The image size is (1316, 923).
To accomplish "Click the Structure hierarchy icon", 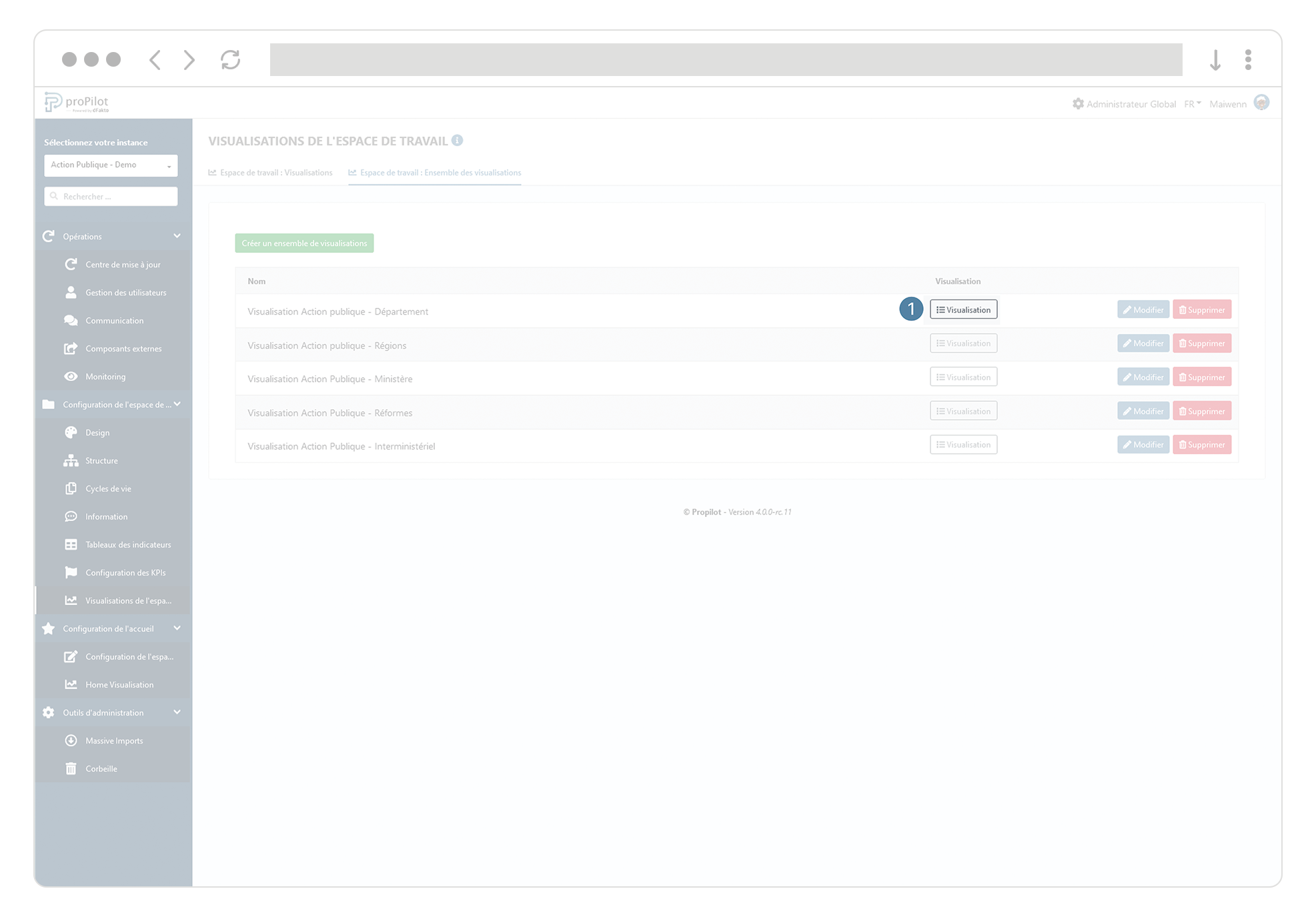I will 71,461.
